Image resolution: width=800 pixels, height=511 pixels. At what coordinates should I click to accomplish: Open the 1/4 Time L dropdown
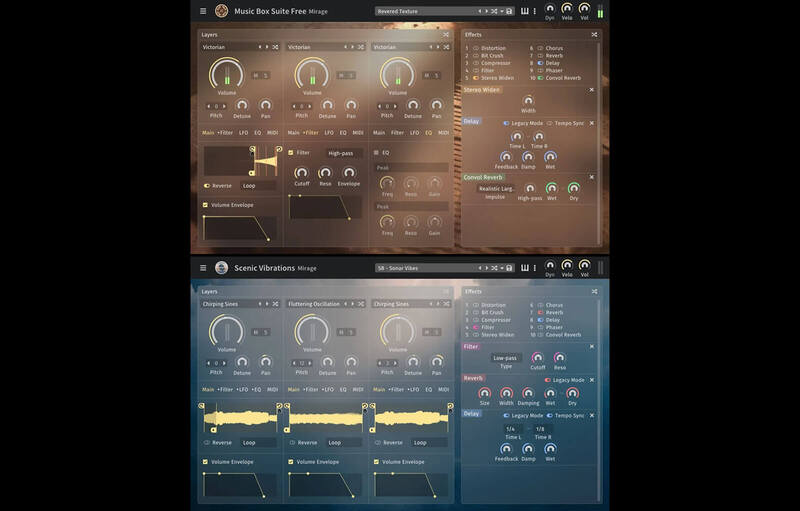coord(513,429)
